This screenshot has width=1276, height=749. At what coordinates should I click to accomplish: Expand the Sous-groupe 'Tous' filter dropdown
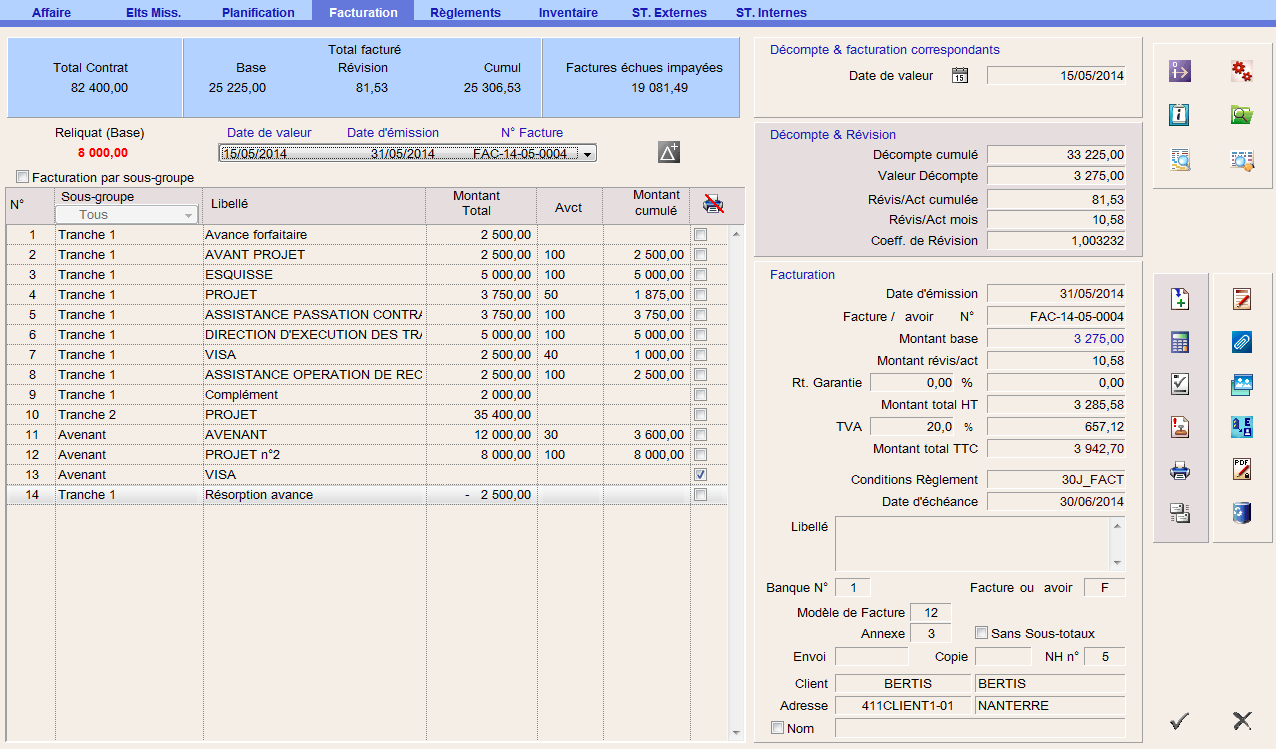tap(188, 215)
